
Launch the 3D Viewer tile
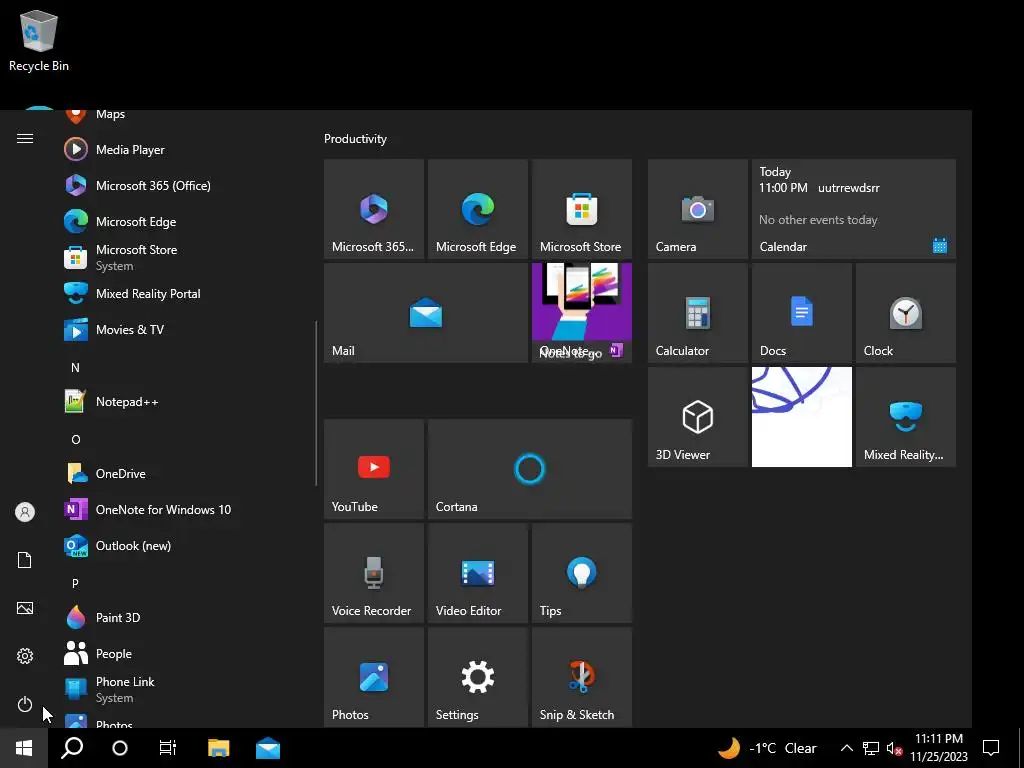(x=697, y=417)
